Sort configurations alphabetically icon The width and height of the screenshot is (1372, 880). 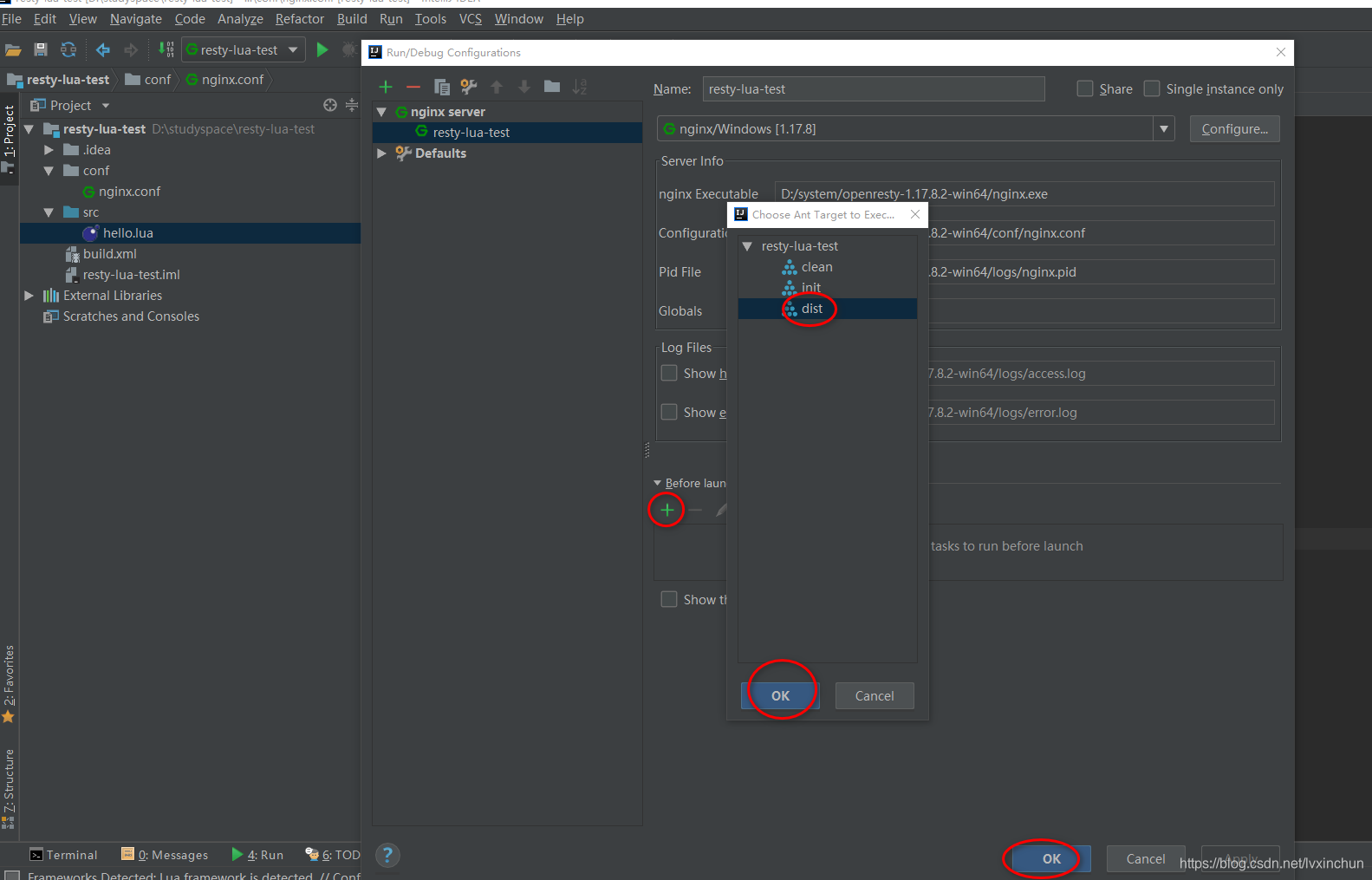pos(580,87)
